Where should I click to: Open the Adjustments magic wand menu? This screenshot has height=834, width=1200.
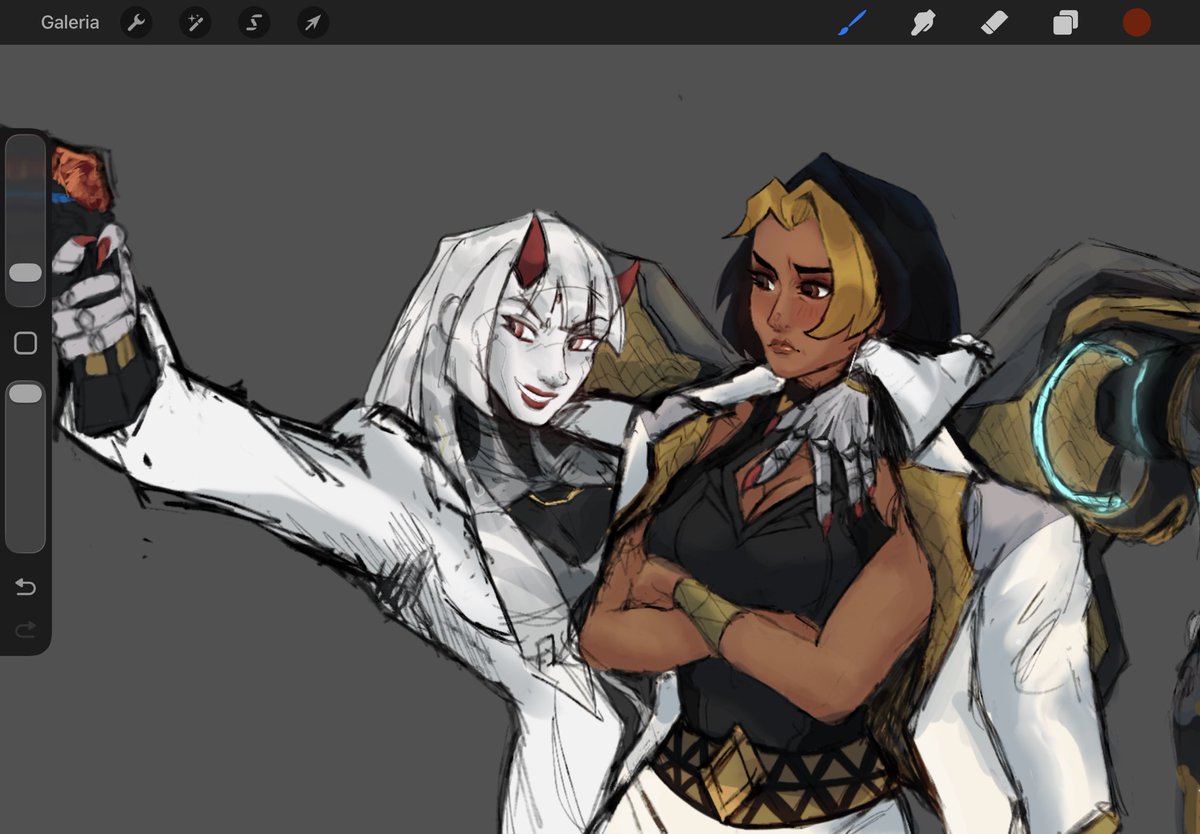pos(195,22)
